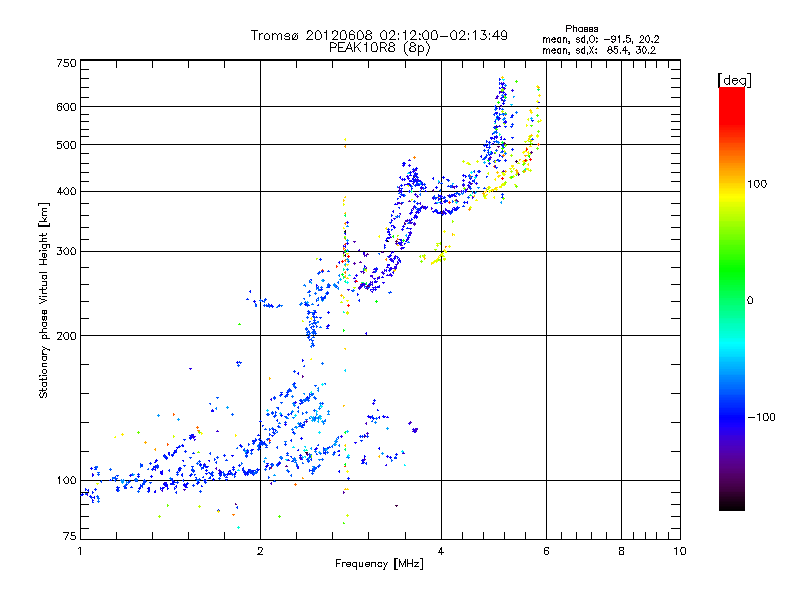
Task: Click the x-axis tick label '4'
Action: click(x=441, y=551)
